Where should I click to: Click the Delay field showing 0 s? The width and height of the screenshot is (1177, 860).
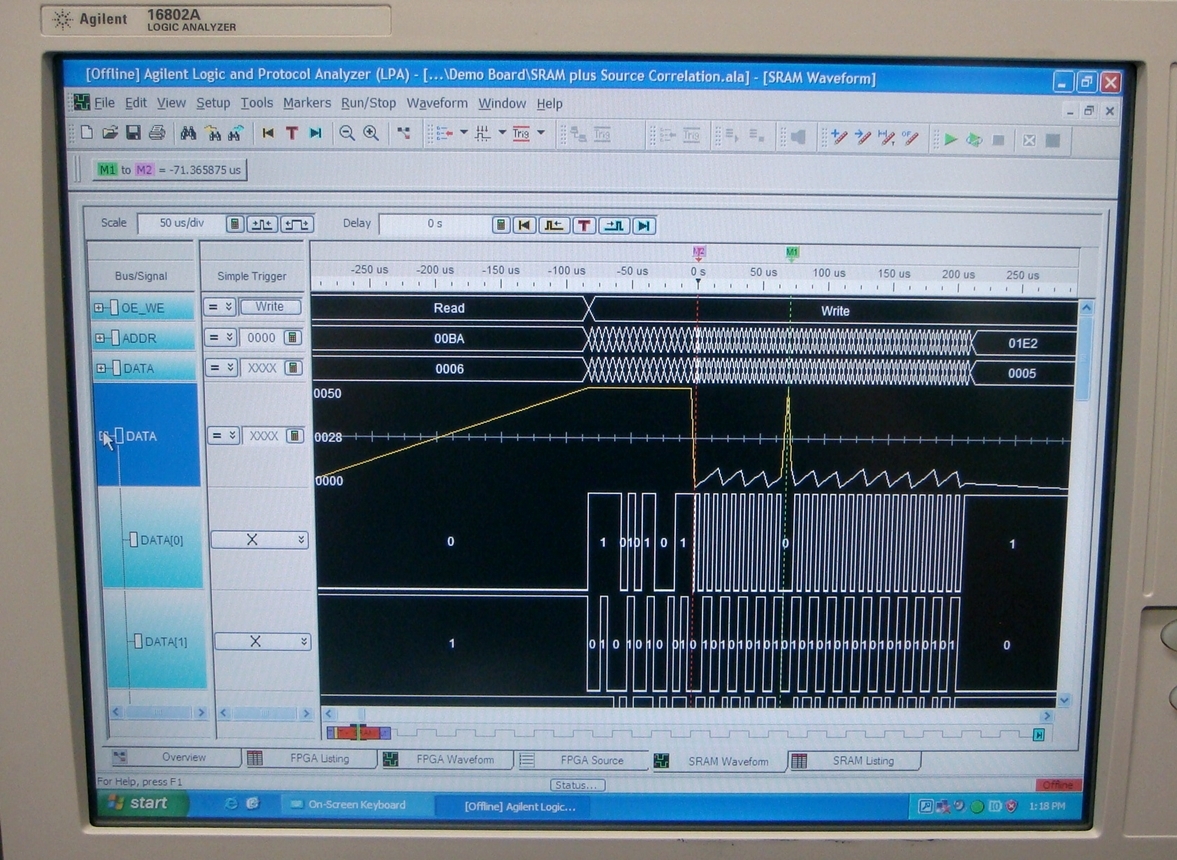pos(435,224)
